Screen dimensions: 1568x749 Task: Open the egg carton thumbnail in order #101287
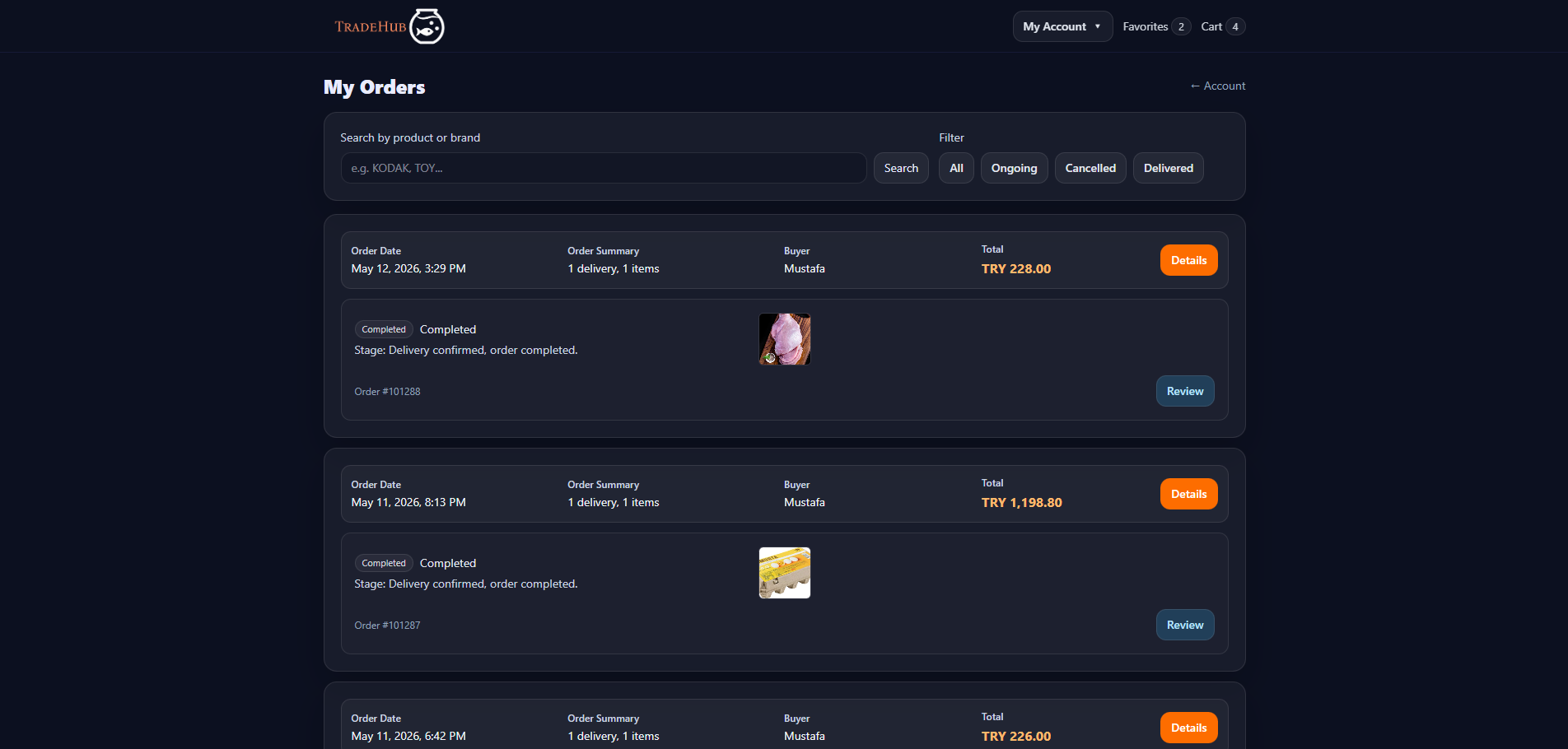[x=784, y=573]
